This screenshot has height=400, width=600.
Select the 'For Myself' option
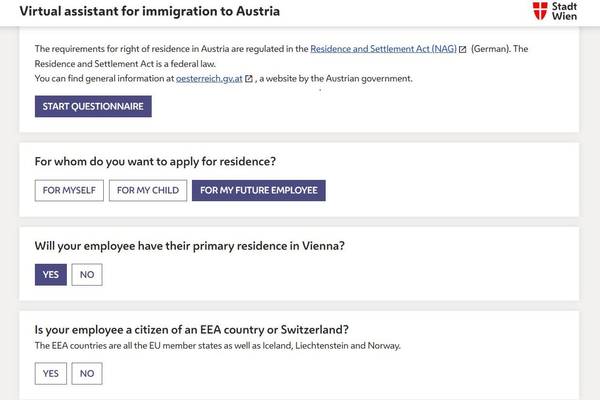tap(66, 191)
